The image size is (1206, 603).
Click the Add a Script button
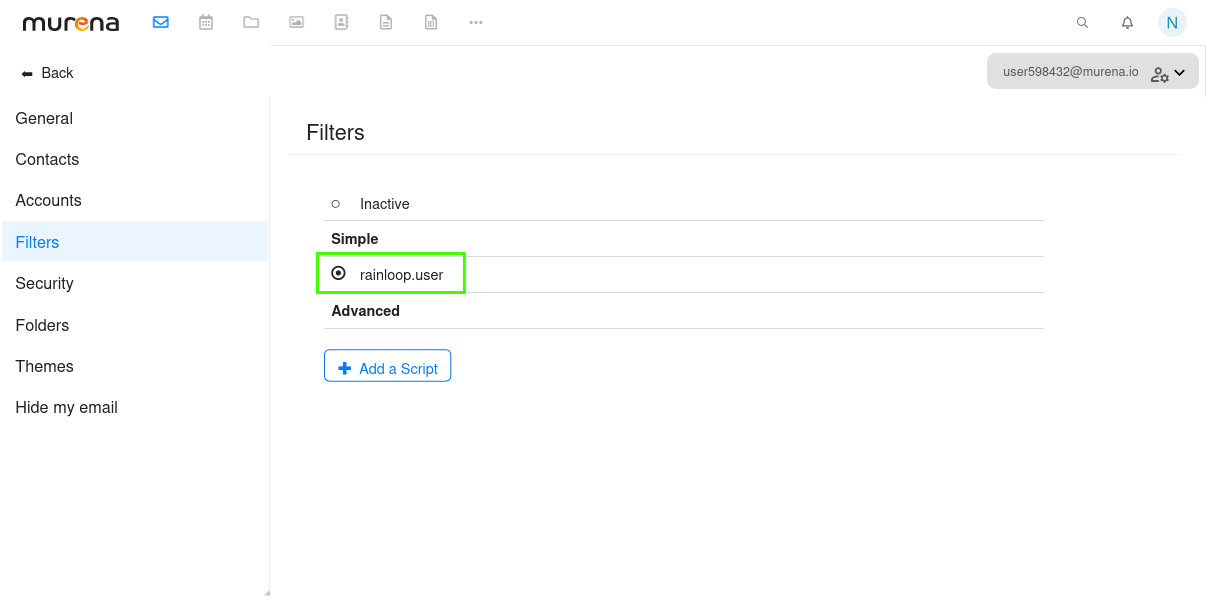pyautogui.click(x=387, y=365)
